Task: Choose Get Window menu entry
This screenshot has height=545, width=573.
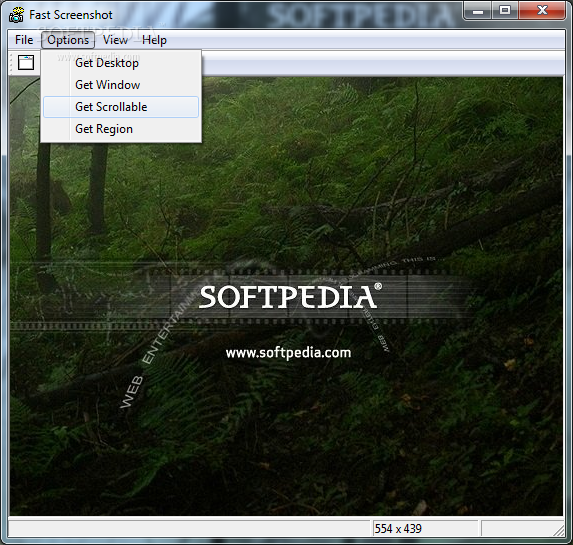Action: [121, 85]
